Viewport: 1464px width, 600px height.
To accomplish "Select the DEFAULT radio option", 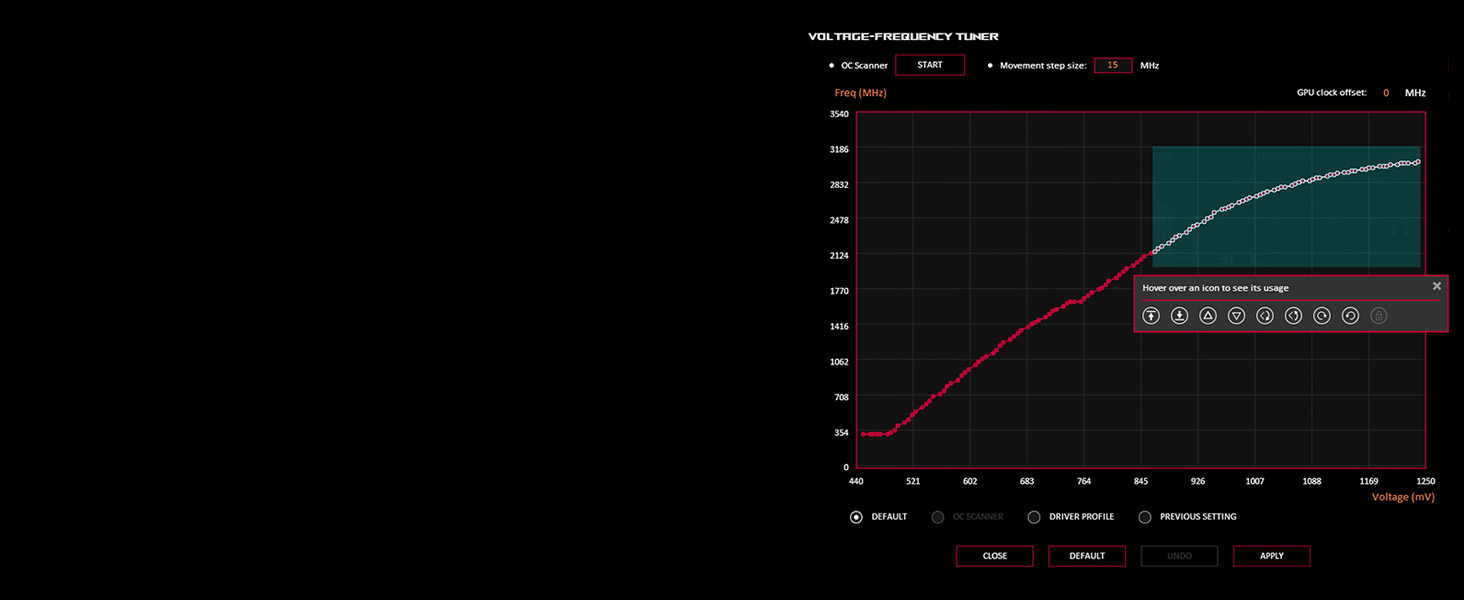I will click(856, 517).
